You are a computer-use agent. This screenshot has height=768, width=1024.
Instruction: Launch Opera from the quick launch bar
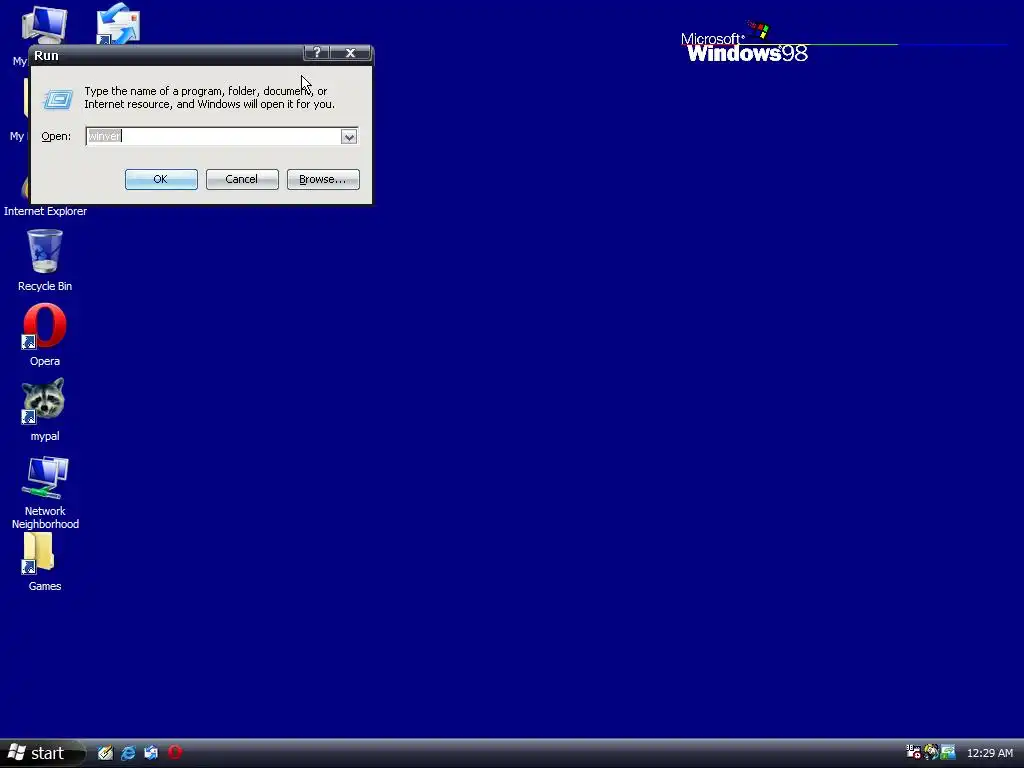tap(174, 752)
